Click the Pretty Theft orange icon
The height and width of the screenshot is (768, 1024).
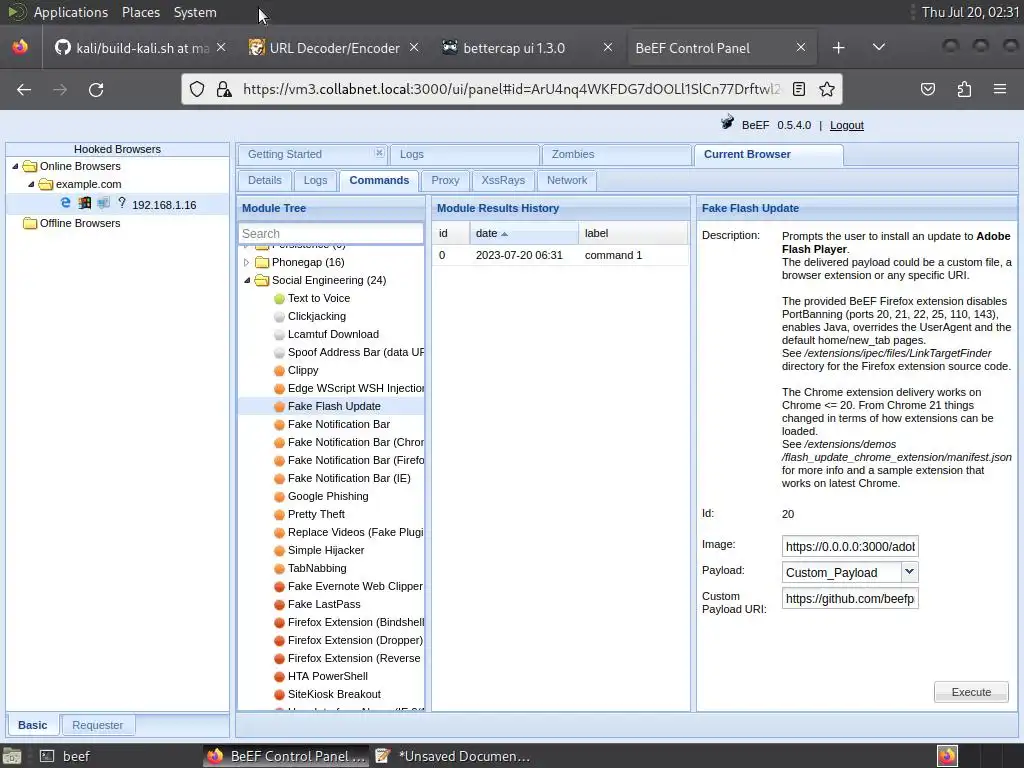pyautogui.click(x=279, y=515)
